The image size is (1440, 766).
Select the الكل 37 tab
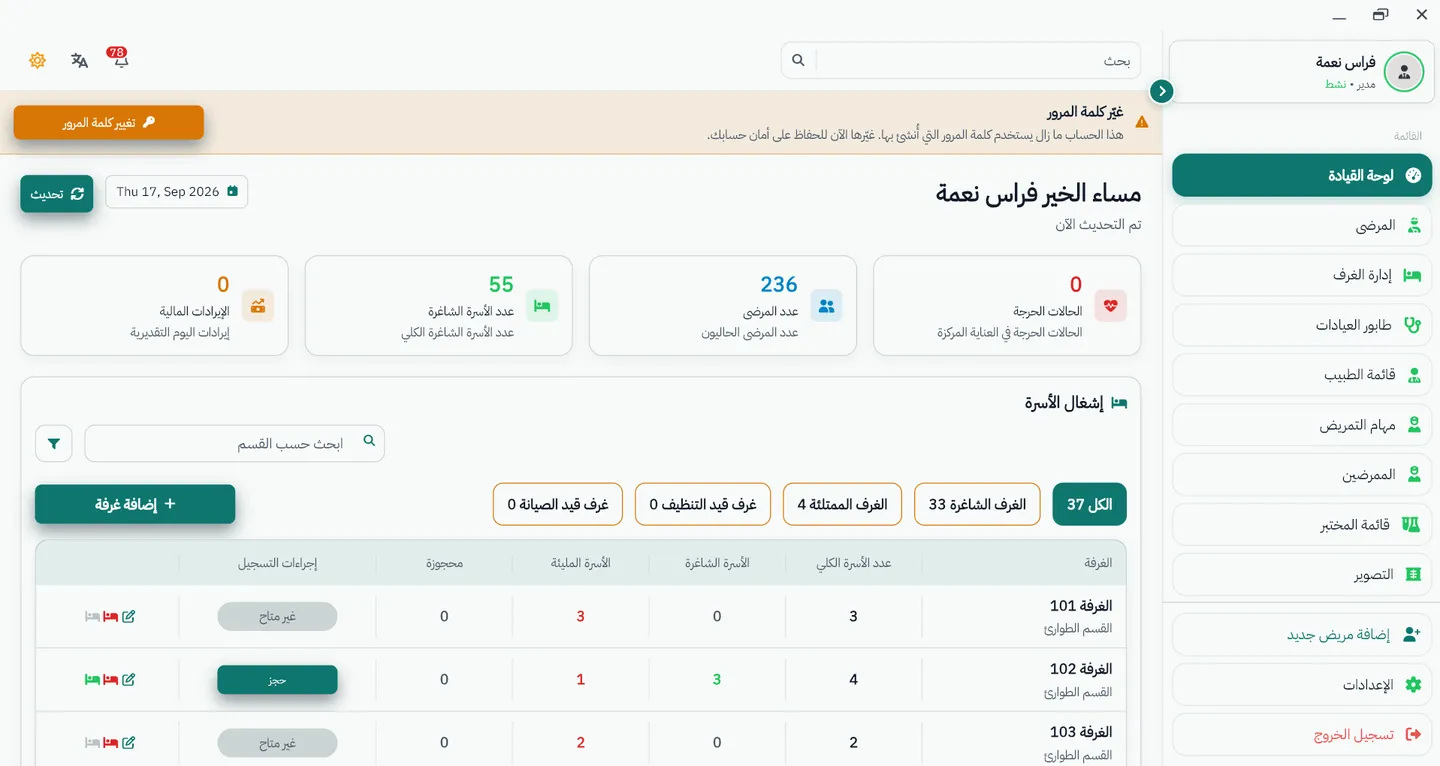pos(1090,504)
